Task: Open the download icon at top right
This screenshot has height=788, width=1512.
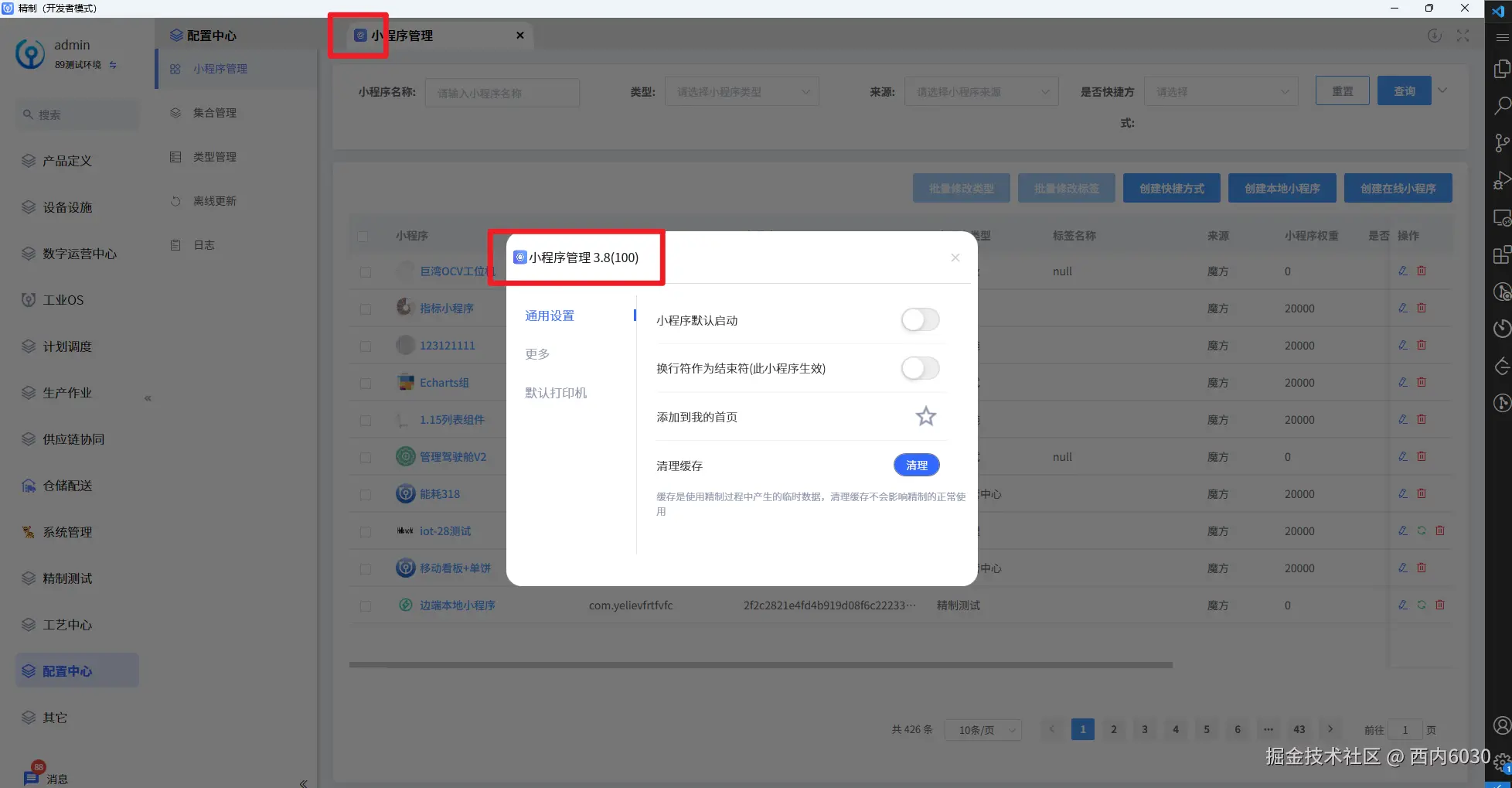Action: tap(1435, 36)
